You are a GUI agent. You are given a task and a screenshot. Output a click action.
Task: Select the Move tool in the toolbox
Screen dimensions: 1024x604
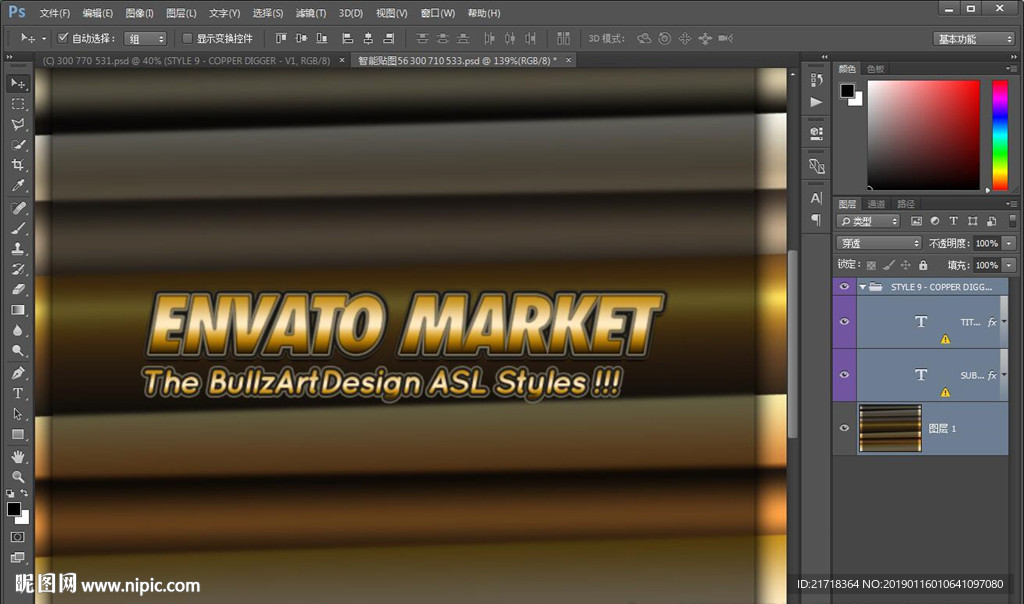pyautogui.click(x=18, y=84)
